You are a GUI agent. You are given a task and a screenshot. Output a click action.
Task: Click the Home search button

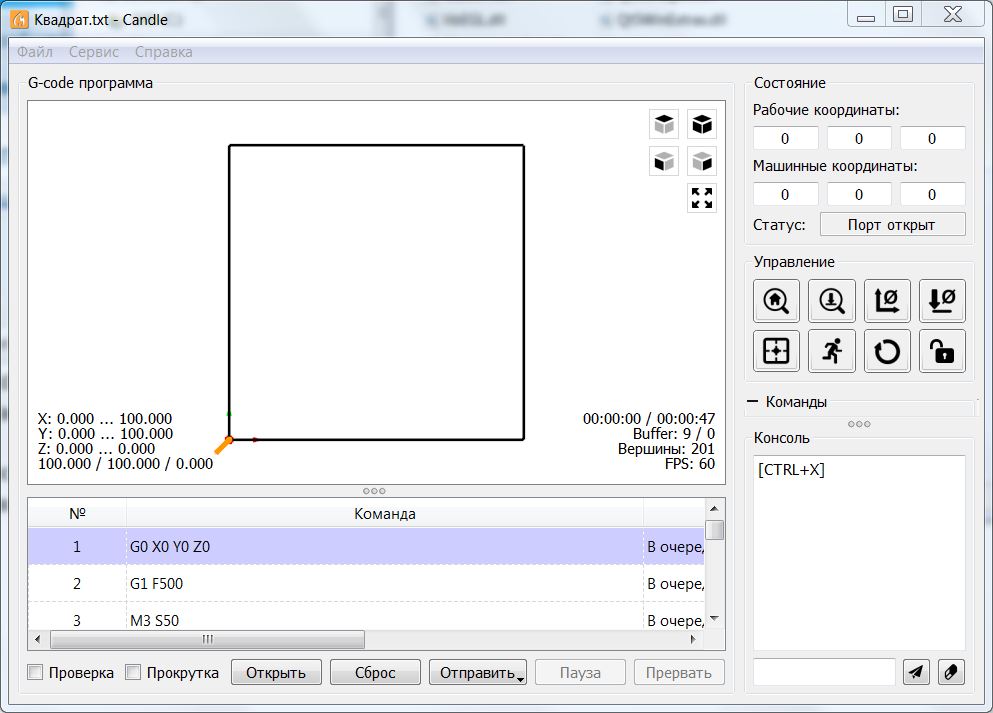(776, 301)
